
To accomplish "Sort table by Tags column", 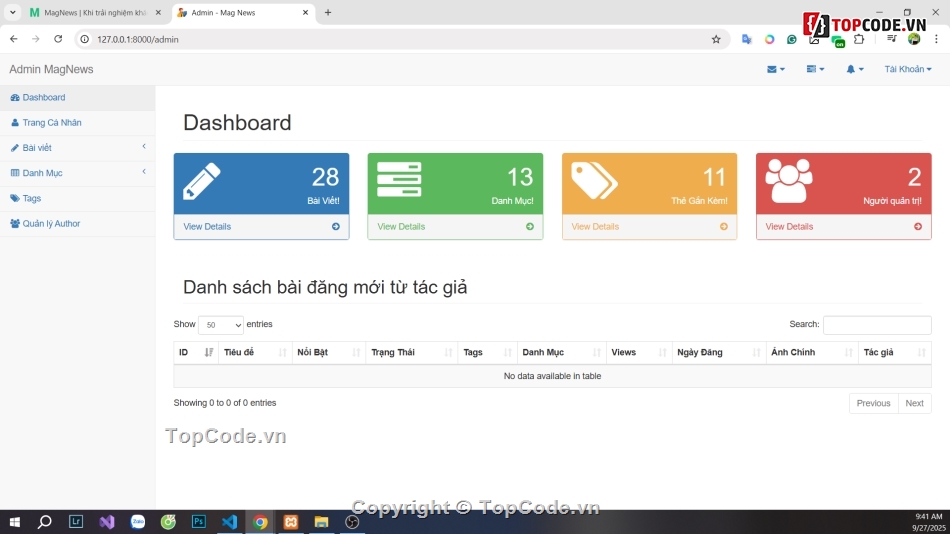I will [x=488, y=352].
